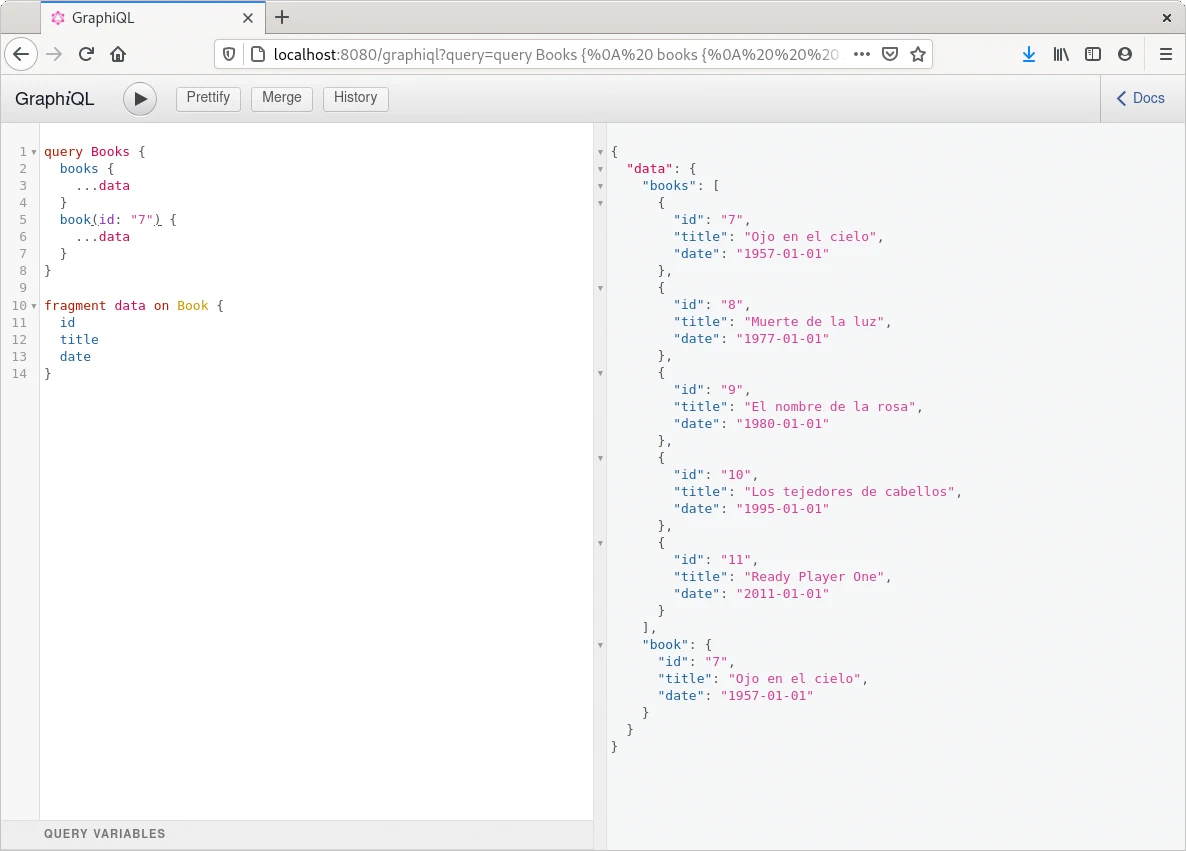Viewport: 1186px width, 851px height.
Task: Open page actions three-dots menu
Action: click(x=862, y=54)
